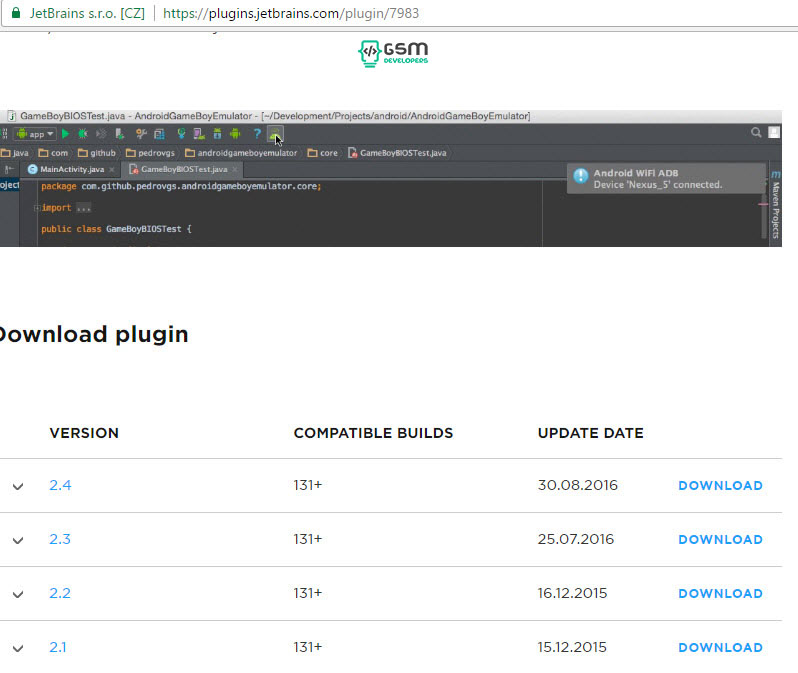Click the AVD Manager phone icon
The height and width of the screenshot is (673, 798).
(x=199, y=134)
